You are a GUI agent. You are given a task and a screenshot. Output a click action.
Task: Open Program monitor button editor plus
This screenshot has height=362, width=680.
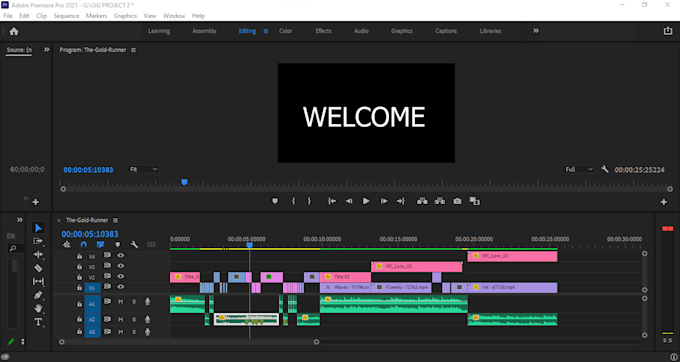(664, 202)
